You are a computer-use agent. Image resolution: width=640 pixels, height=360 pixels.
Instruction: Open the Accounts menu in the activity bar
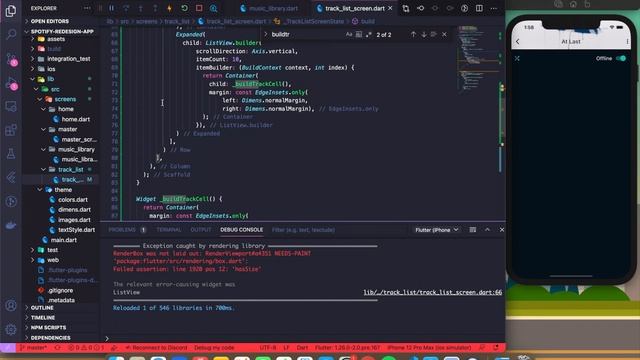pyautogui.click(x=11, y=305)
